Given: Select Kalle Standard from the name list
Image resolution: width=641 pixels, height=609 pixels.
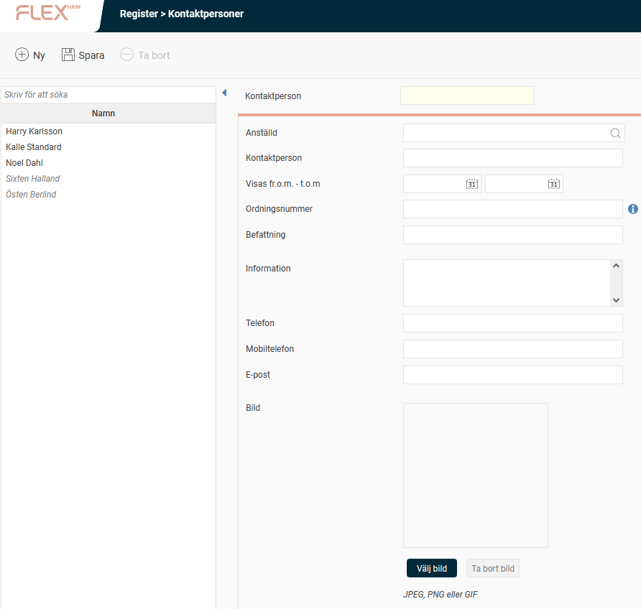Looking at the screenshot, I should [x=33, y=147].
